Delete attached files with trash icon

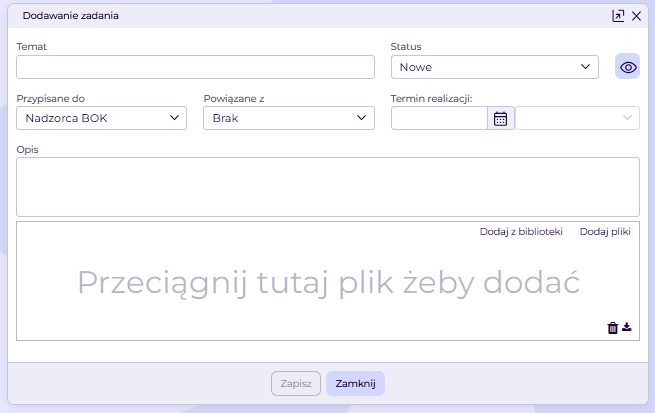pos(612,328)
